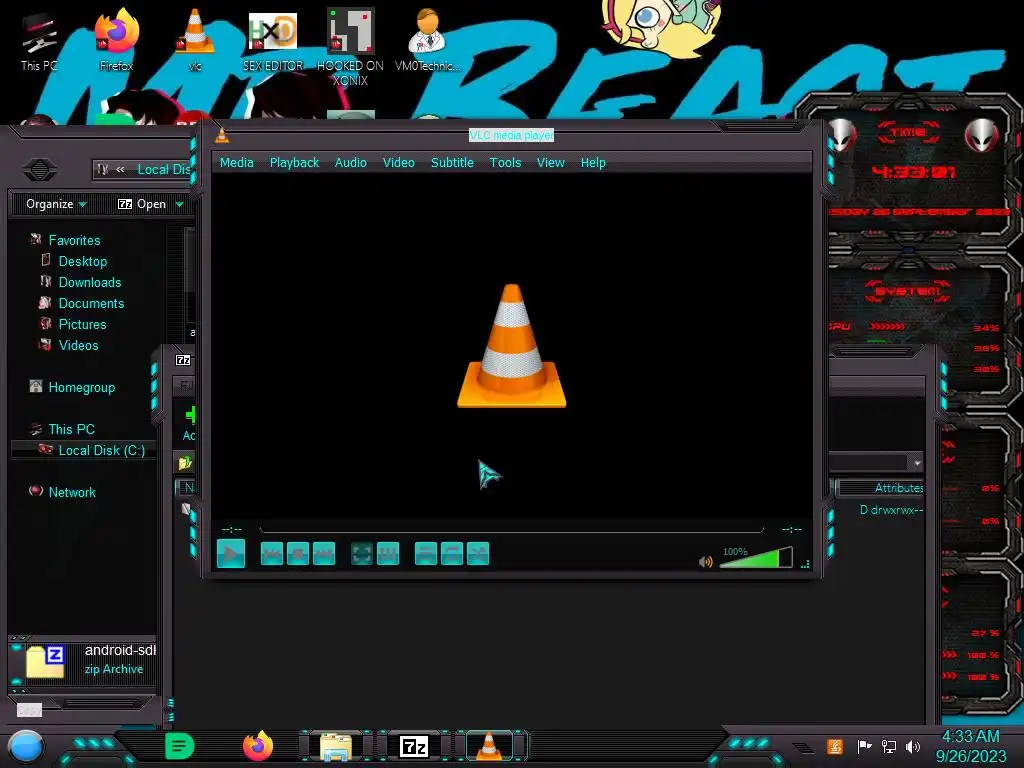Open SEX EDITOR desktop shortcut
Screen dimensions: 1024x768
273,40
